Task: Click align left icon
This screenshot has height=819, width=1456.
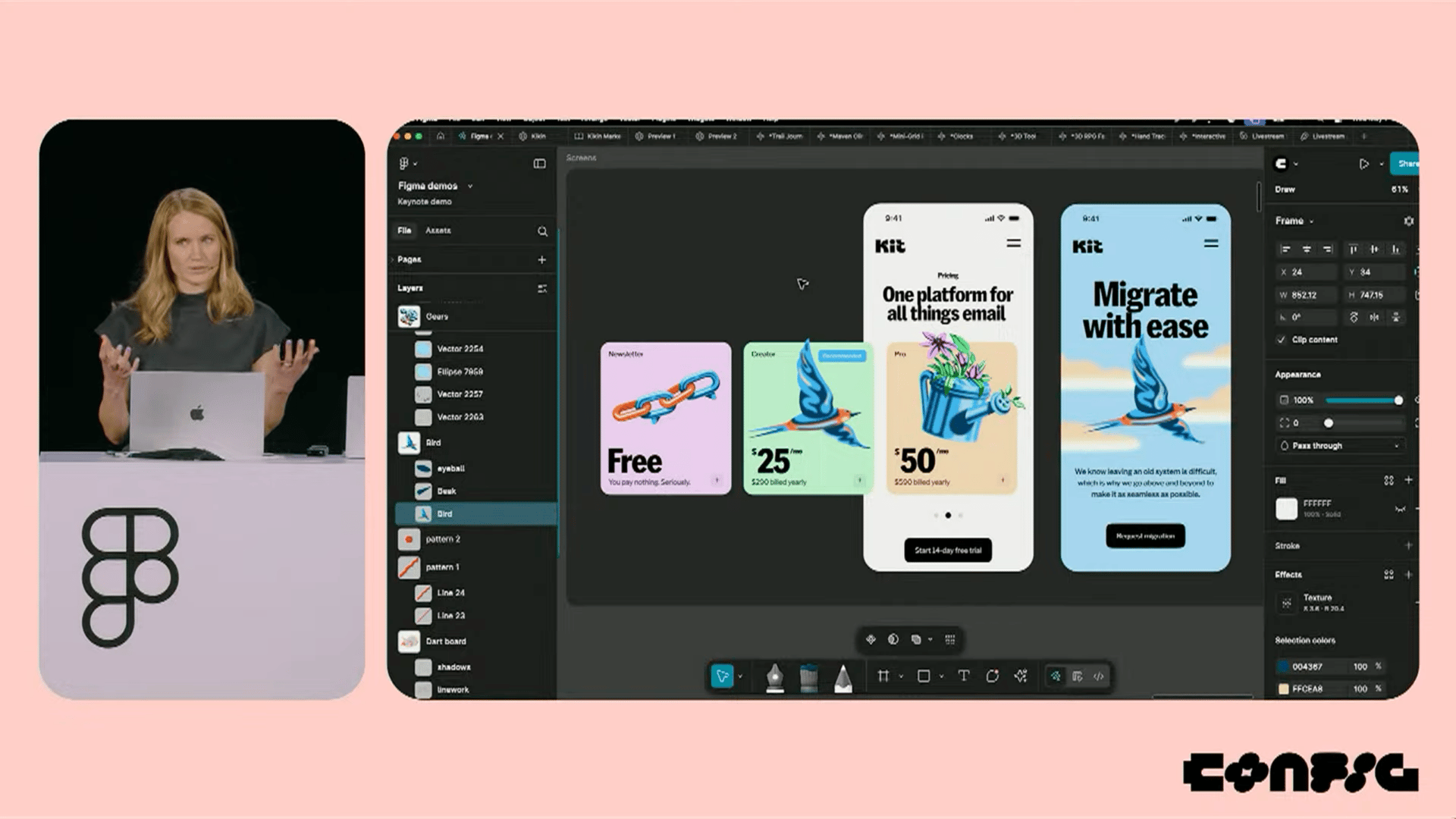Action: (1285, 249)
